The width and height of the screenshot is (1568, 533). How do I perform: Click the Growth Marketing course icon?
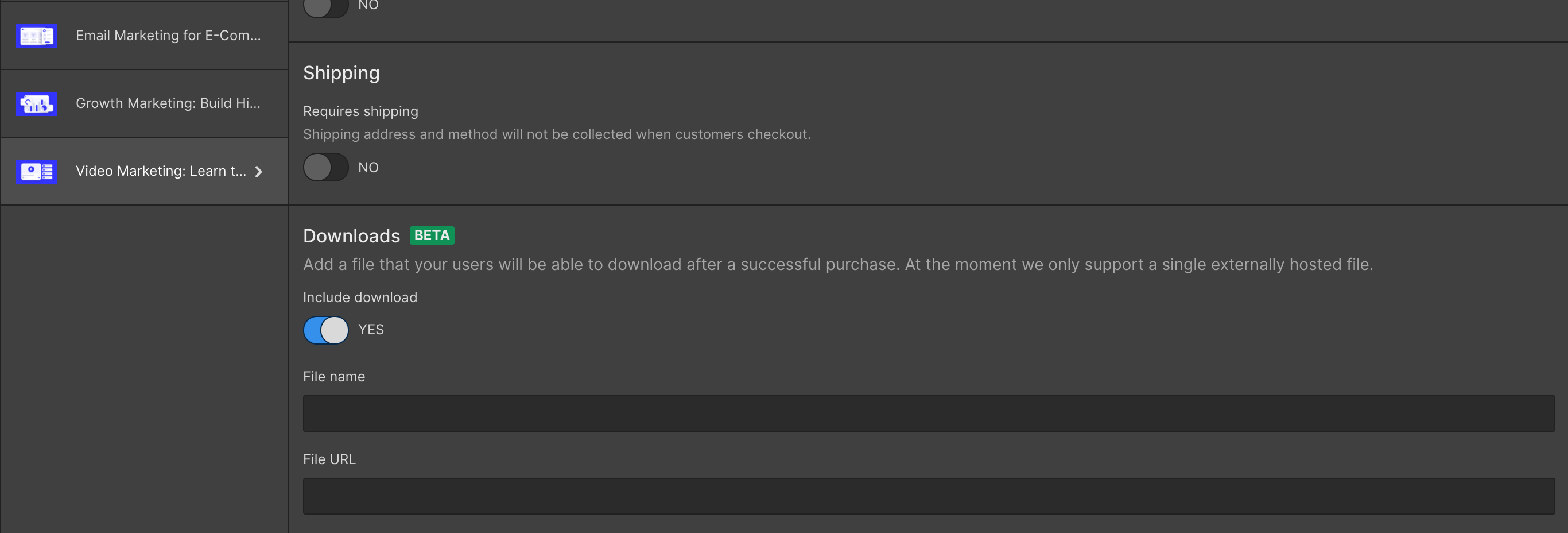point(36,103)
